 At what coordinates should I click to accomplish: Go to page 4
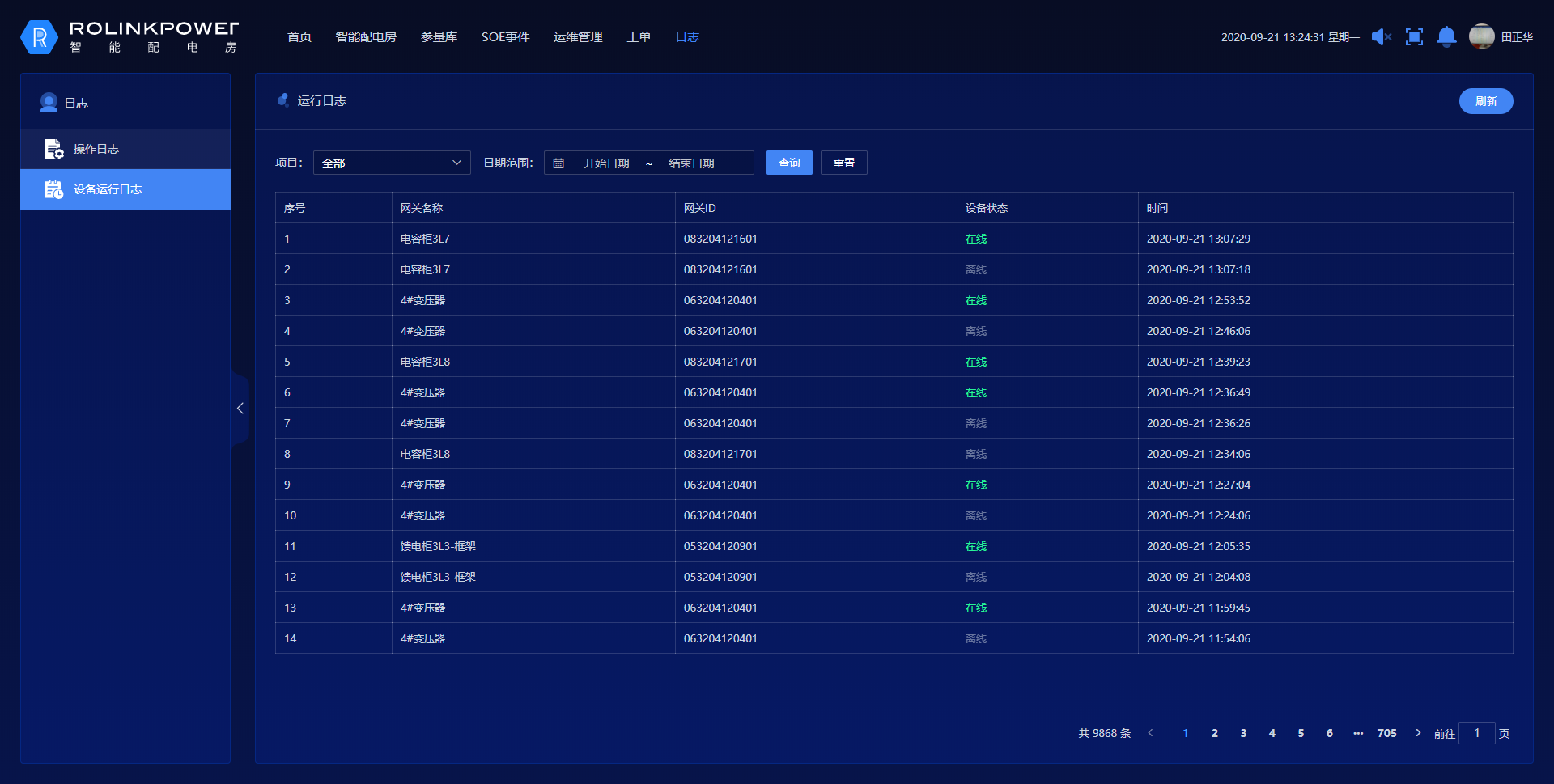tap(1272, 733)
